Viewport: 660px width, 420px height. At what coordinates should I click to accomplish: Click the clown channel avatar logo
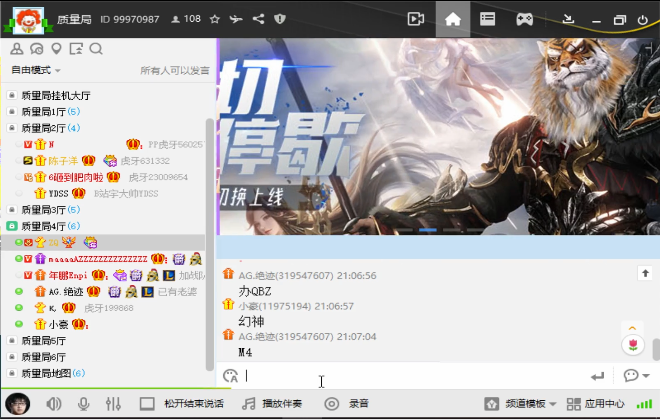(28, 20)
